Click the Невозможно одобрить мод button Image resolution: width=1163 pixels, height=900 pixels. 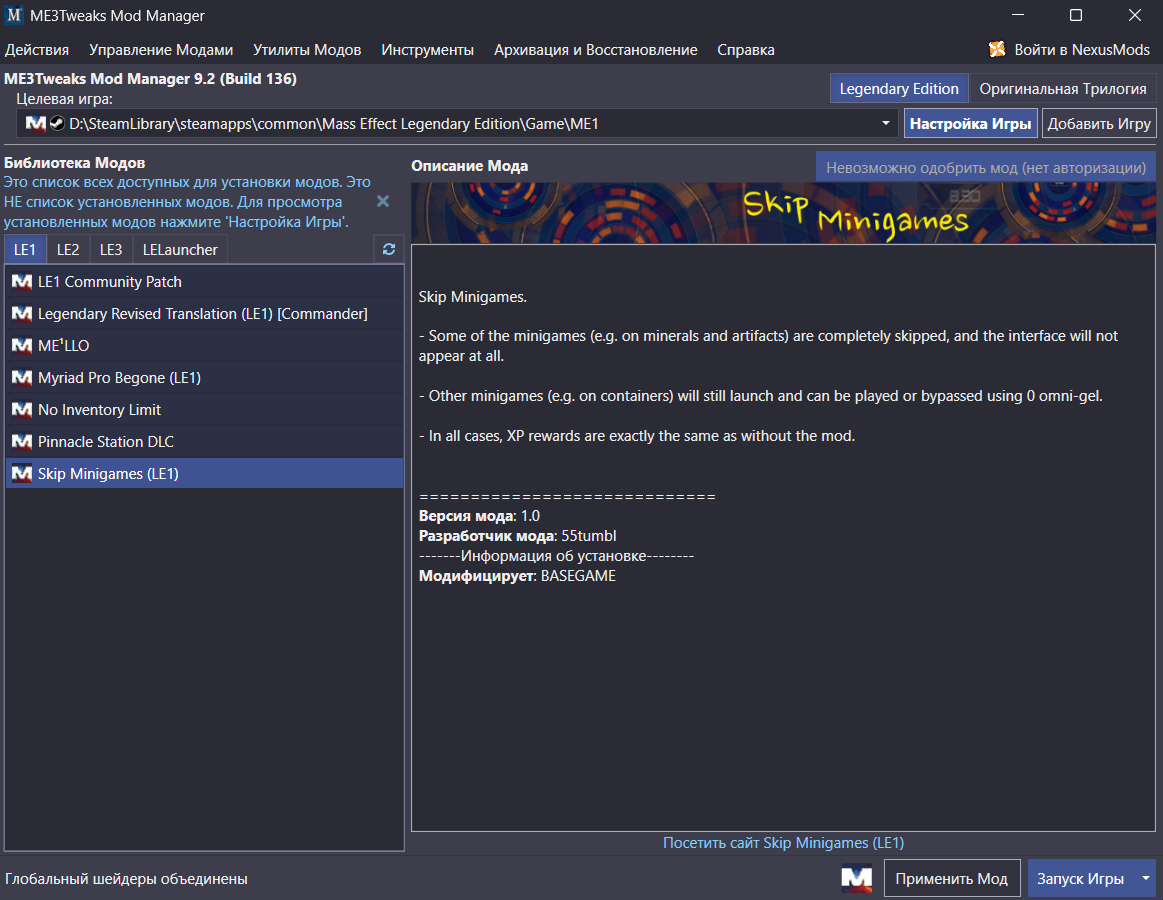click(x=986, y=168)
